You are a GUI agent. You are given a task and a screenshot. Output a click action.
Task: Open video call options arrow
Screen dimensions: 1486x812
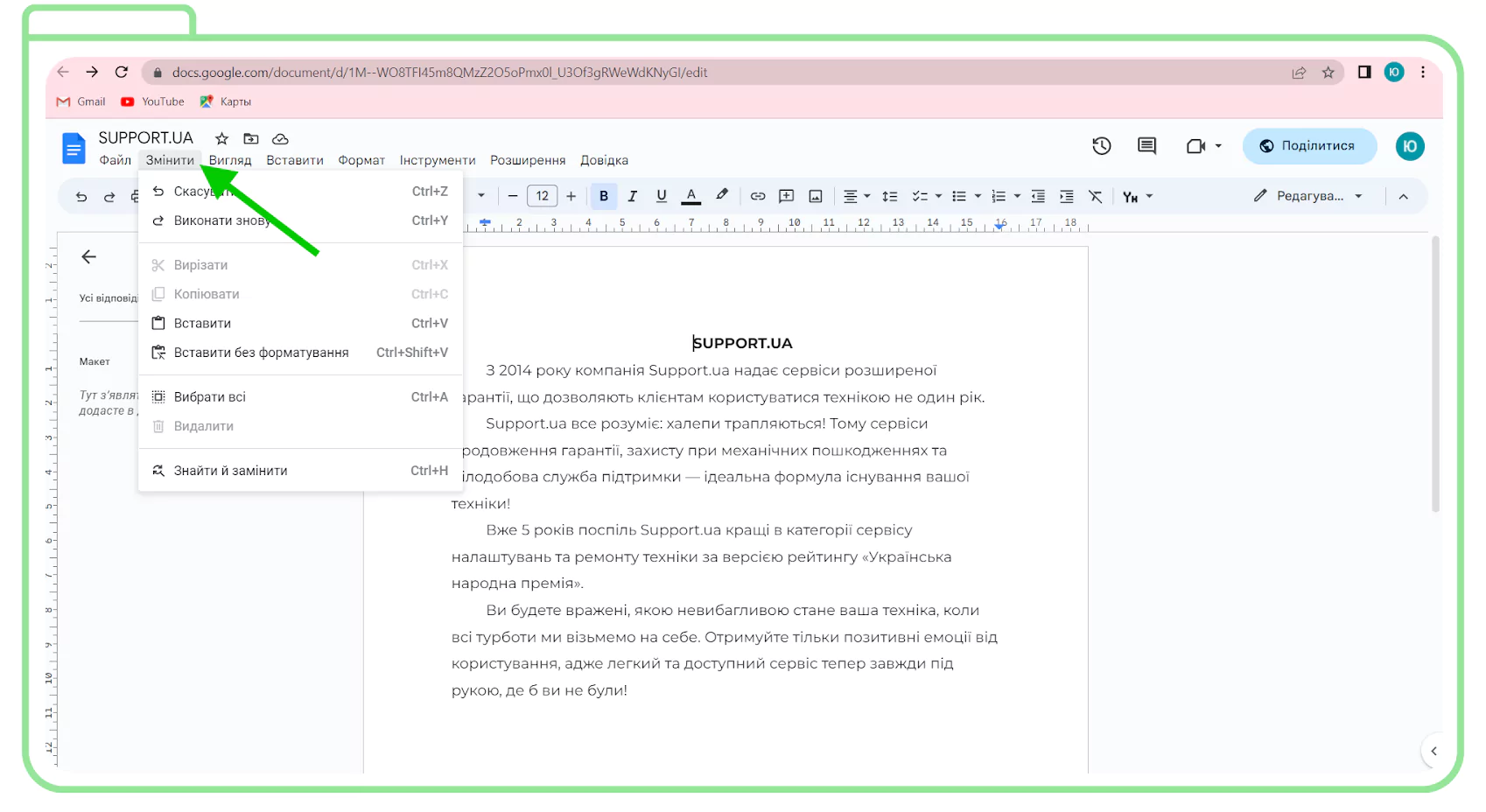pos(1218,146)
